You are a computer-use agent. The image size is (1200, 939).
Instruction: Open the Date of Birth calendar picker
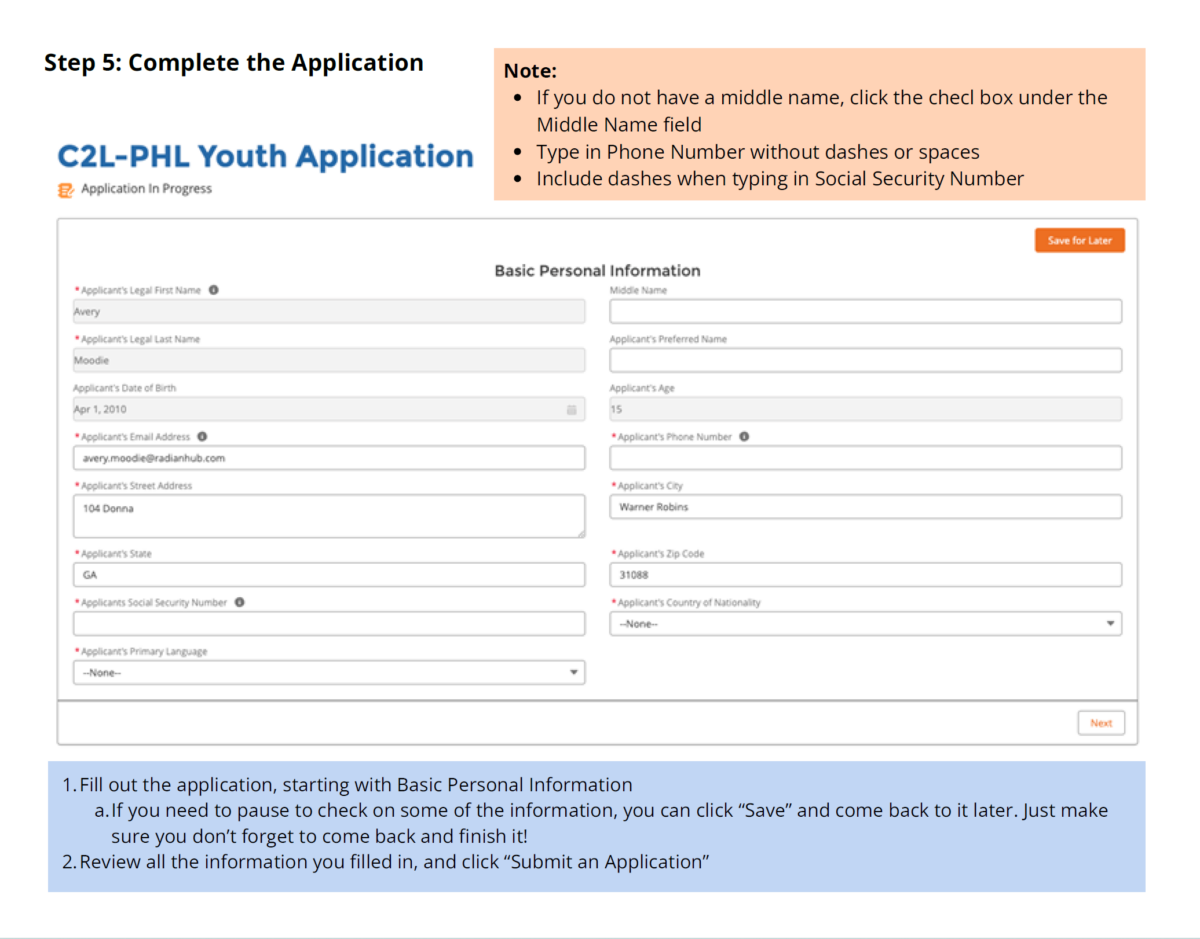coord(571,410)
